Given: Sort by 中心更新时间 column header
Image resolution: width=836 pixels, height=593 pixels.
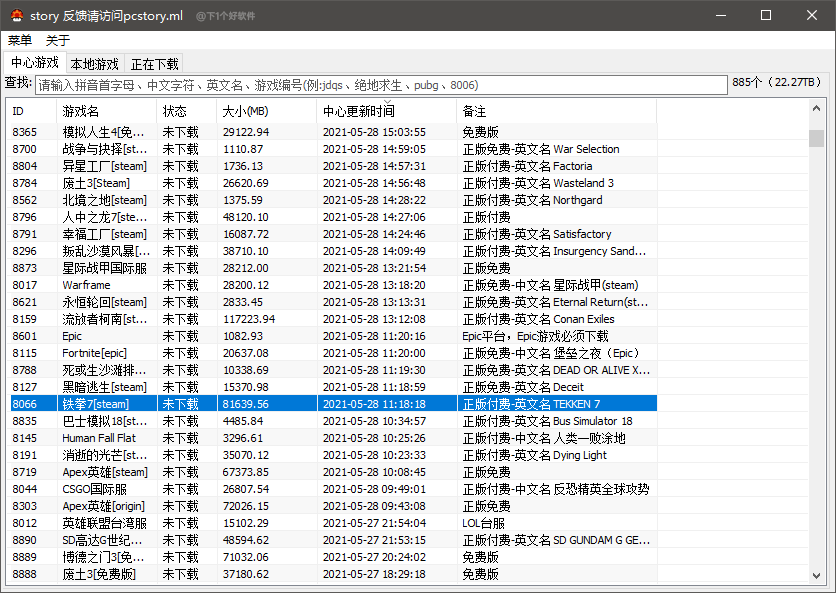Looking at the screenshot, I should 385,111.
